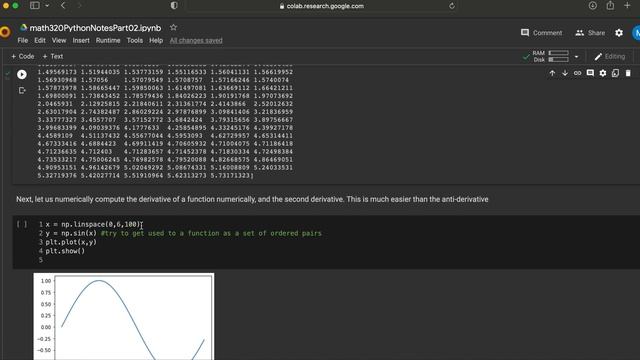
Task: Copy the link to the cell
Action: 577,73
